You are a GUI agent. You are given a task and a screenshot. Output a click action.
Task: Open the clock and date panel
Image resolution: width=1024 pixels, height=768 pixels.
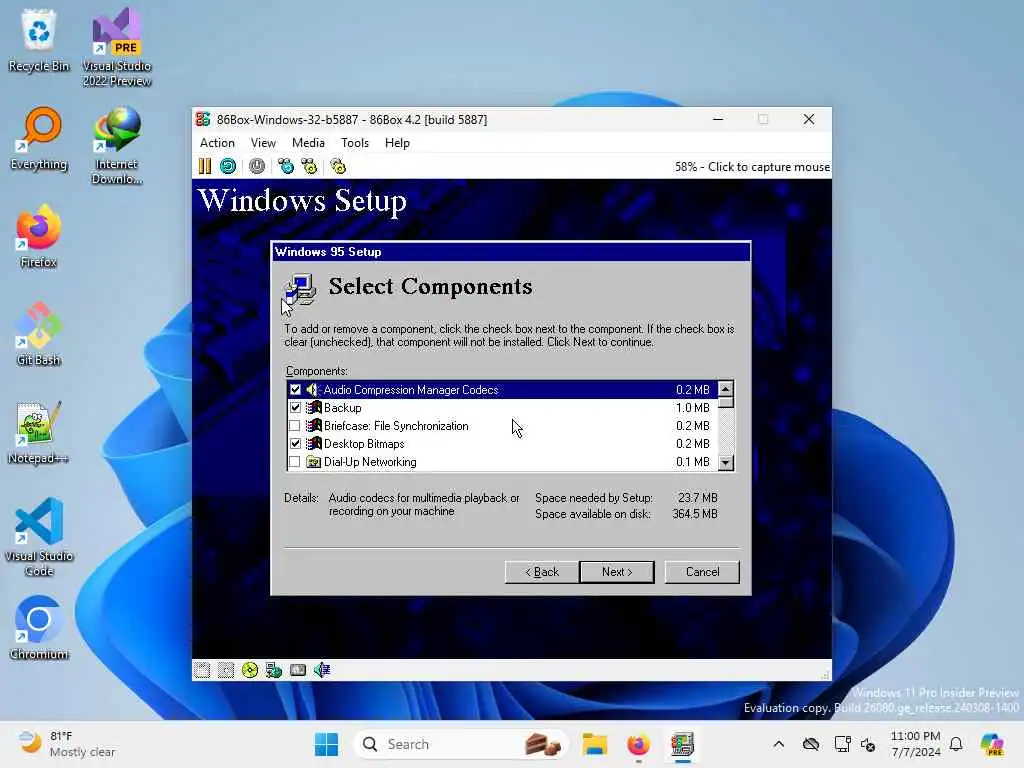(x=916, y=744)
